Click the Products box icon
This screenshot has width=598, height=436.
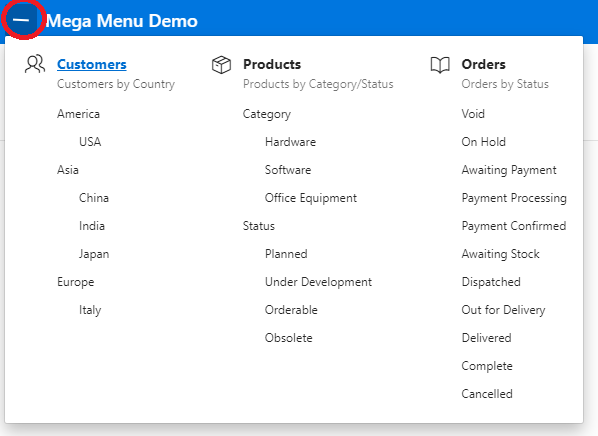pyautogui.click(x=222, y=64)
